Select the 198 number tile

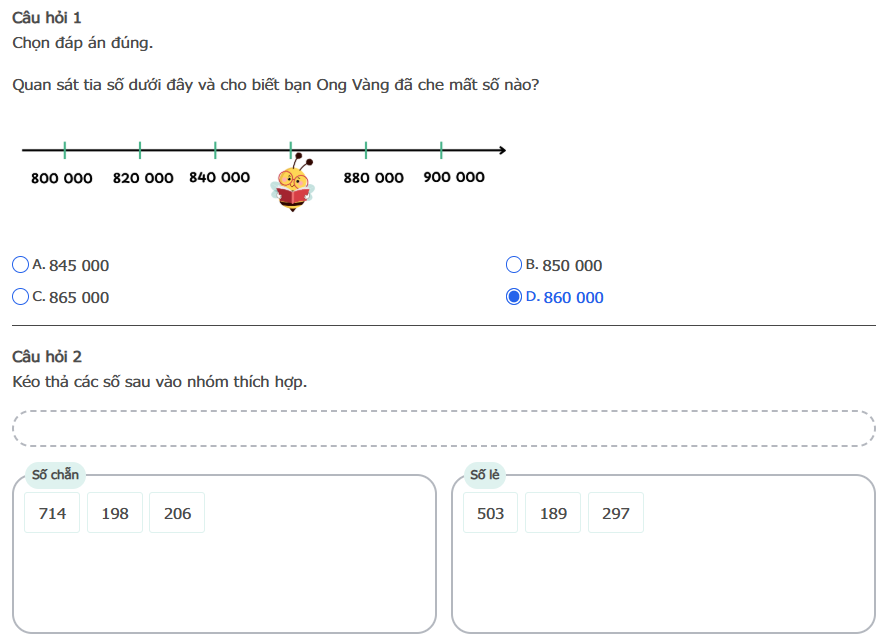[115, 513]
